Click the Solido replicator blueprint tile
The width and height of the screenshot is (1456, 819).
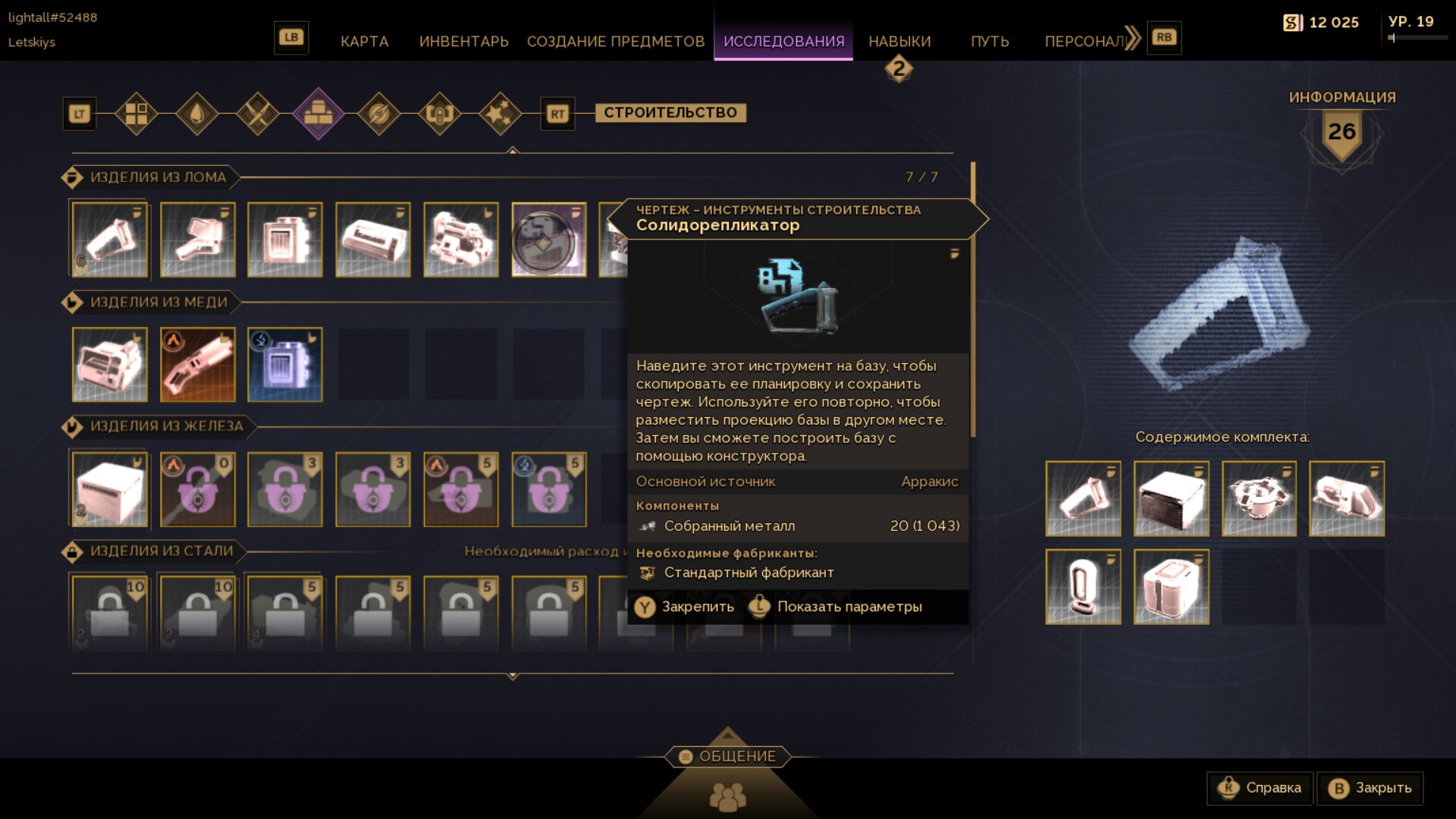(549, 240)
